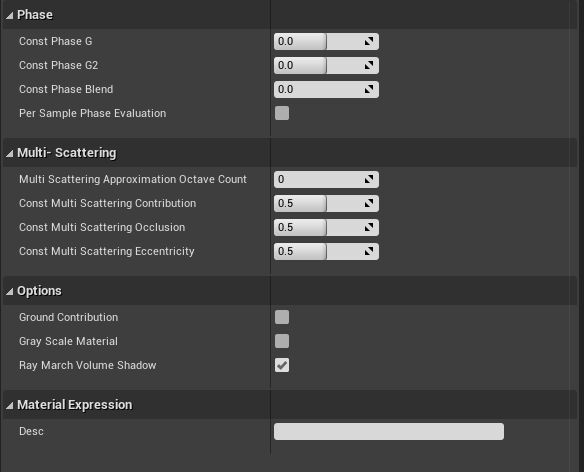Image resolution: width=584 pixels, height=472 pixels.
Task: Enable Per Sample Phase Evaluation checkbox
Action: tap(282, 113)
